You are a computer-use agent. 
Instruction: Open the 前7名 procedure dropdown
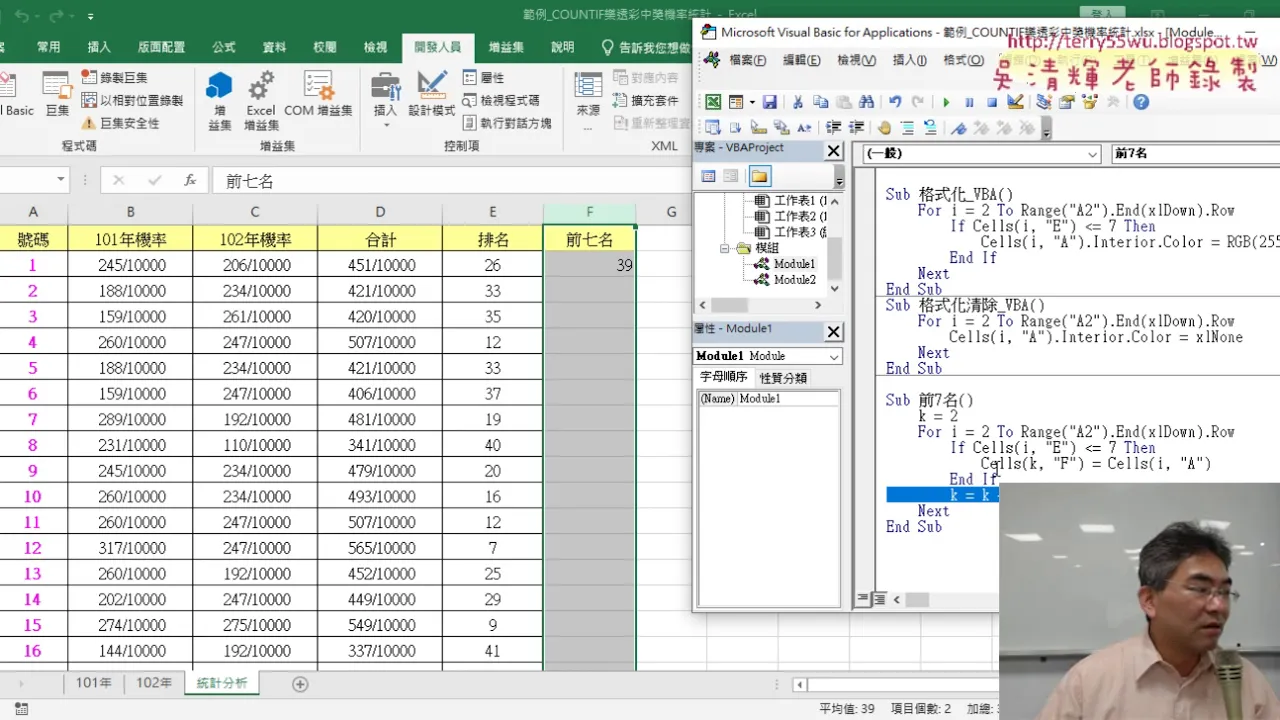[x=1195, y=154]
